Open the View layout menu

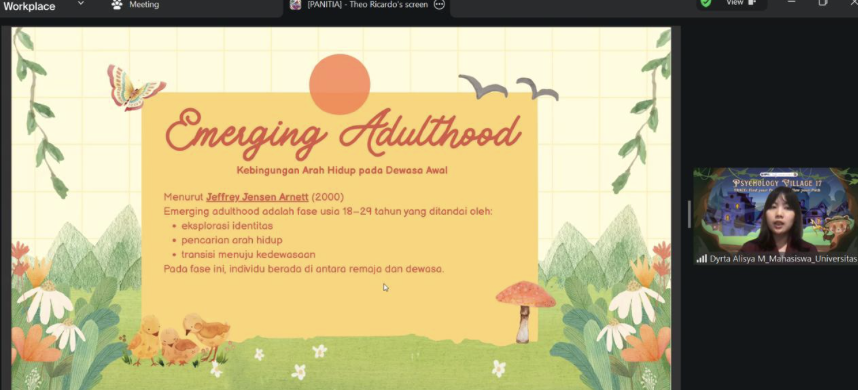[x=740, y=3]
